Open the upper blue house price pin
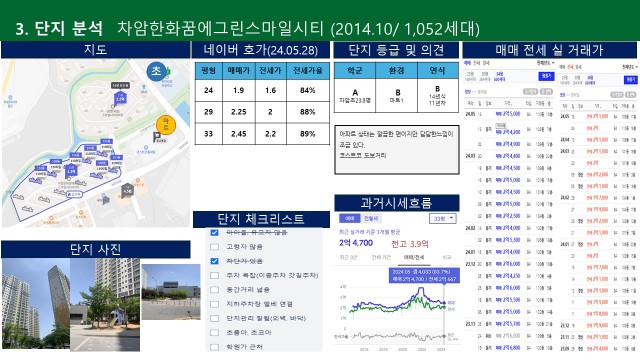Screen dimensions: 640x360 120,98
